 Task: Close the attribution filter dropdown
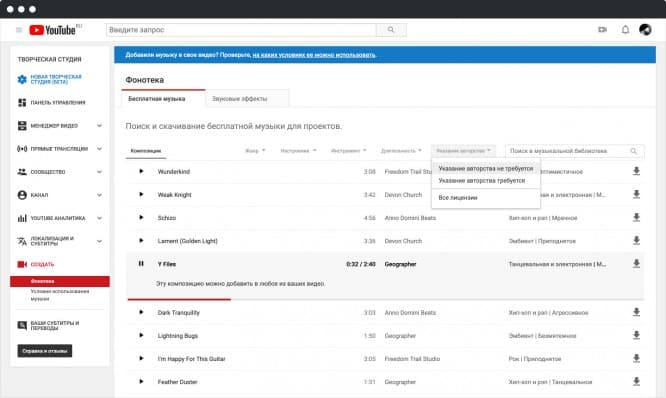click(463, 151)
